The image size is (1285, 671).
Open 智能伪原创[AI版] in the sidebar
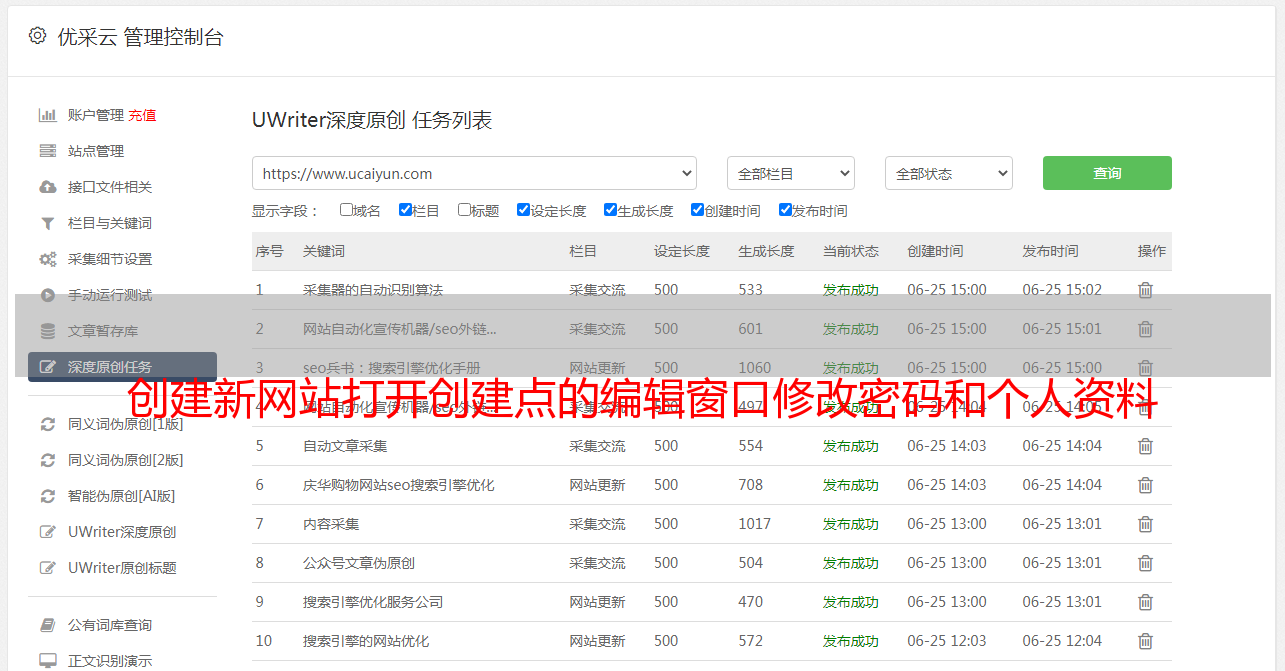(122, 496)
